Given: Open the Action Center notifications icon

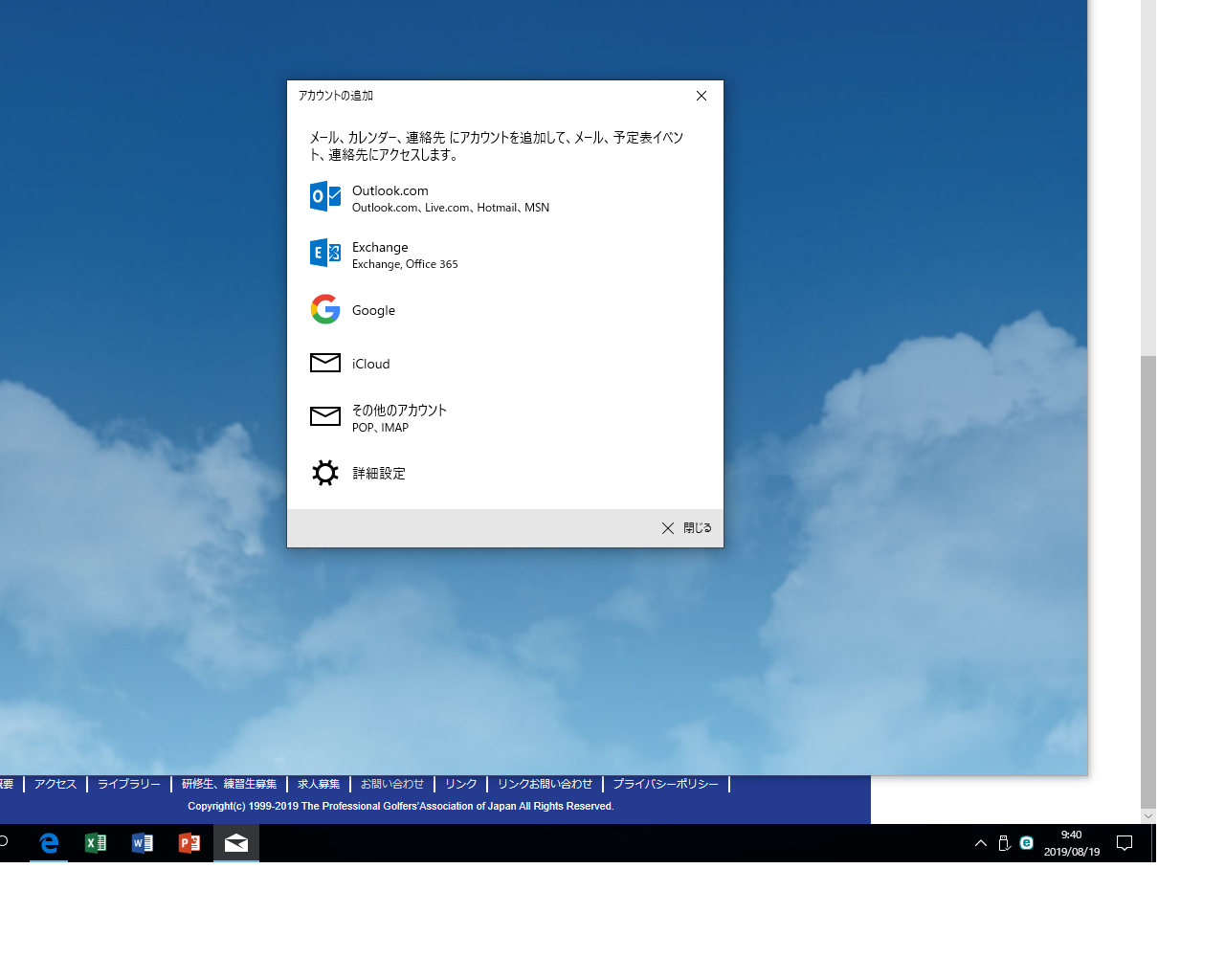Looking at the screenshot, I should tap(1125, 843).
